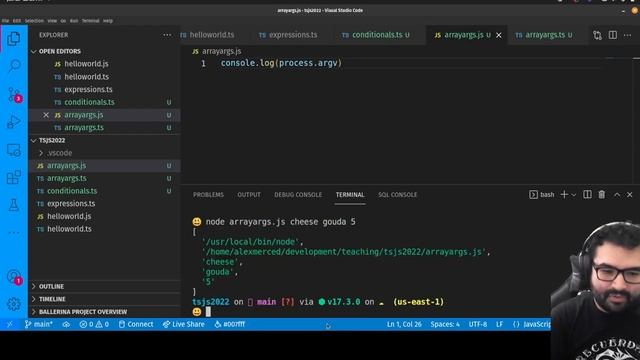The image size is (640, 360).
Task: Click the terminal prompt input cursor
Action: (x=208, y=312)
